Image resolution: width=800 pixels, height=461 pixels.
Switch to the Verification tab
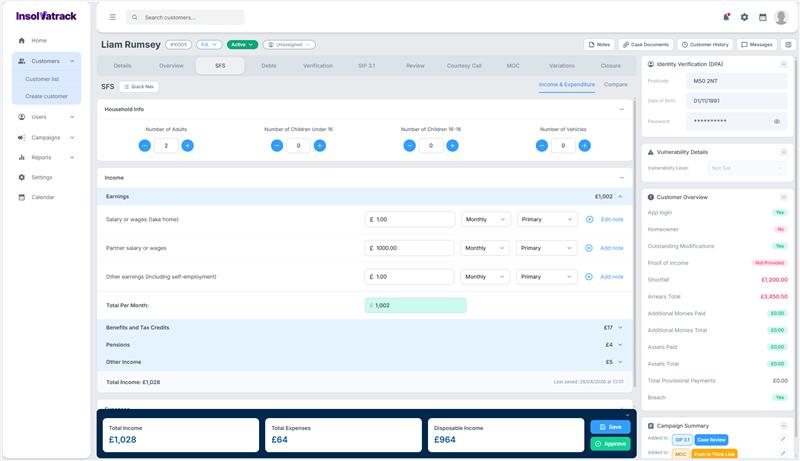coord(318,66)
